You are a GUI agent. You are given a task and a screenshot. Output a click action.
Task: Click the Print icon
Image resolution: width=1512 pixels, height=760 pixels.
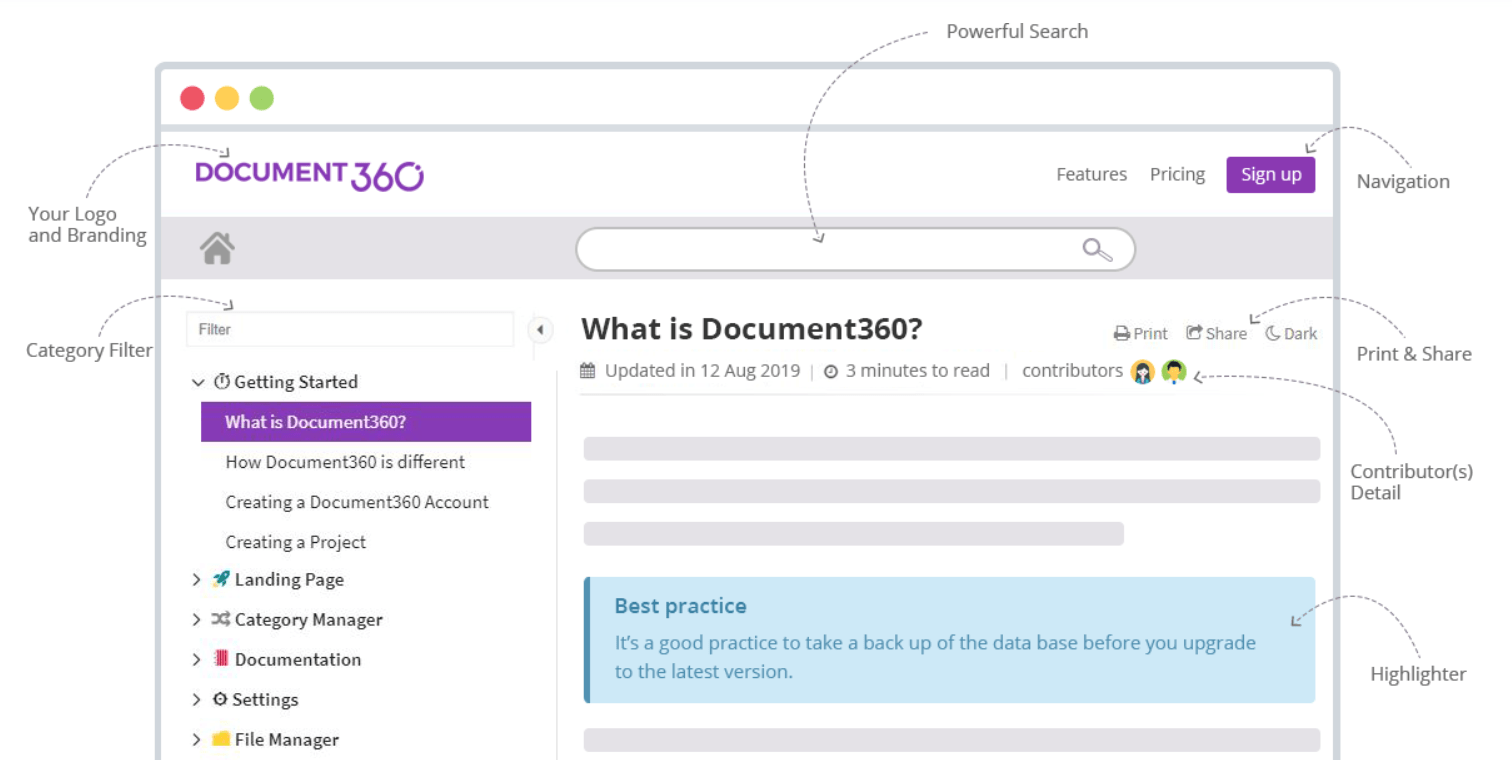click(x=1122, y=334)
